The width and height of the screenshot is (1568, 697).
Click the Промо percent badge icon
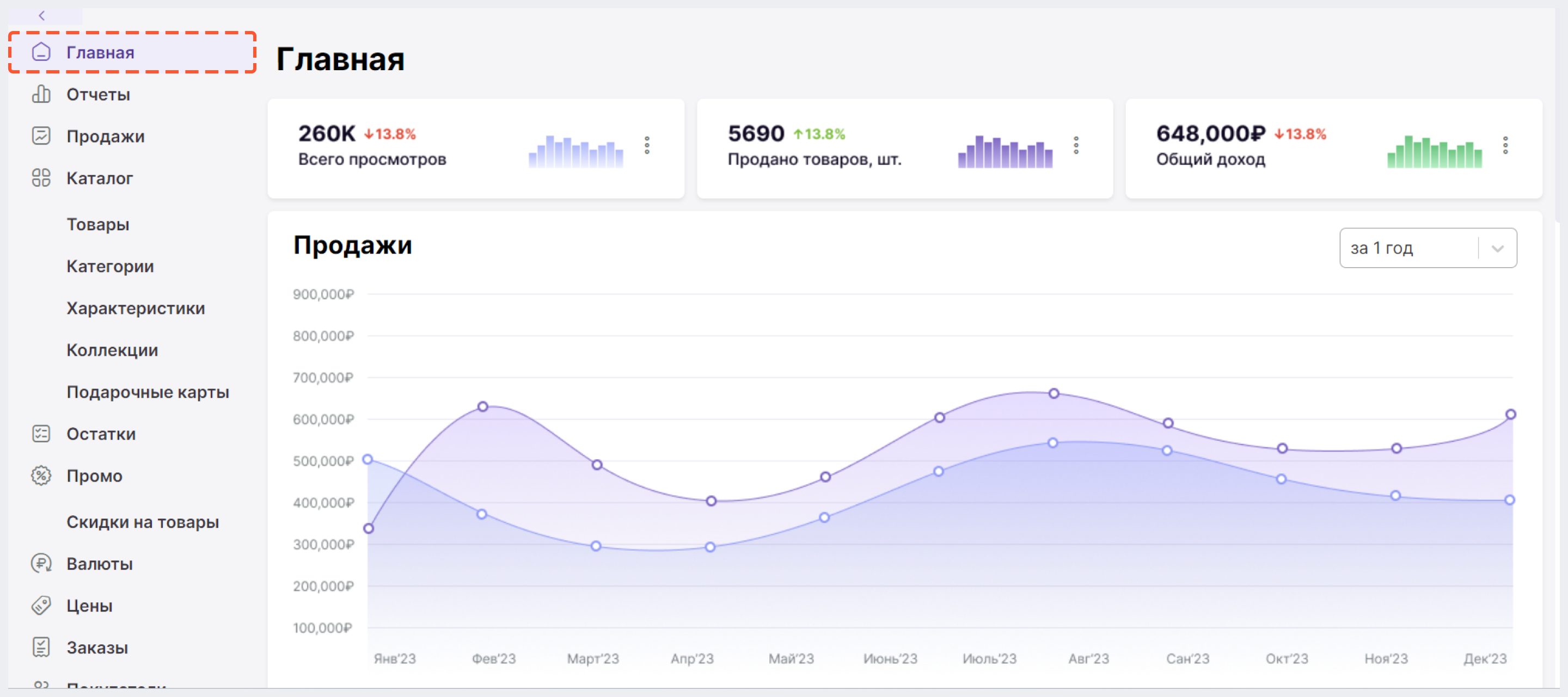pyautogui.click(x=41, y=476)
